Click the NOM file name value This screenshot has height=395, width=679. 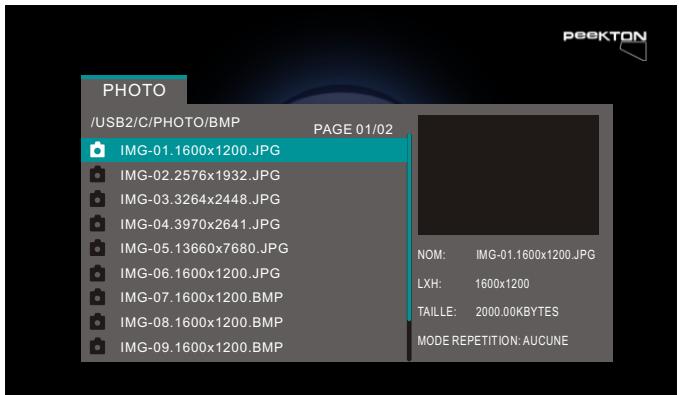tap(536, 255)
